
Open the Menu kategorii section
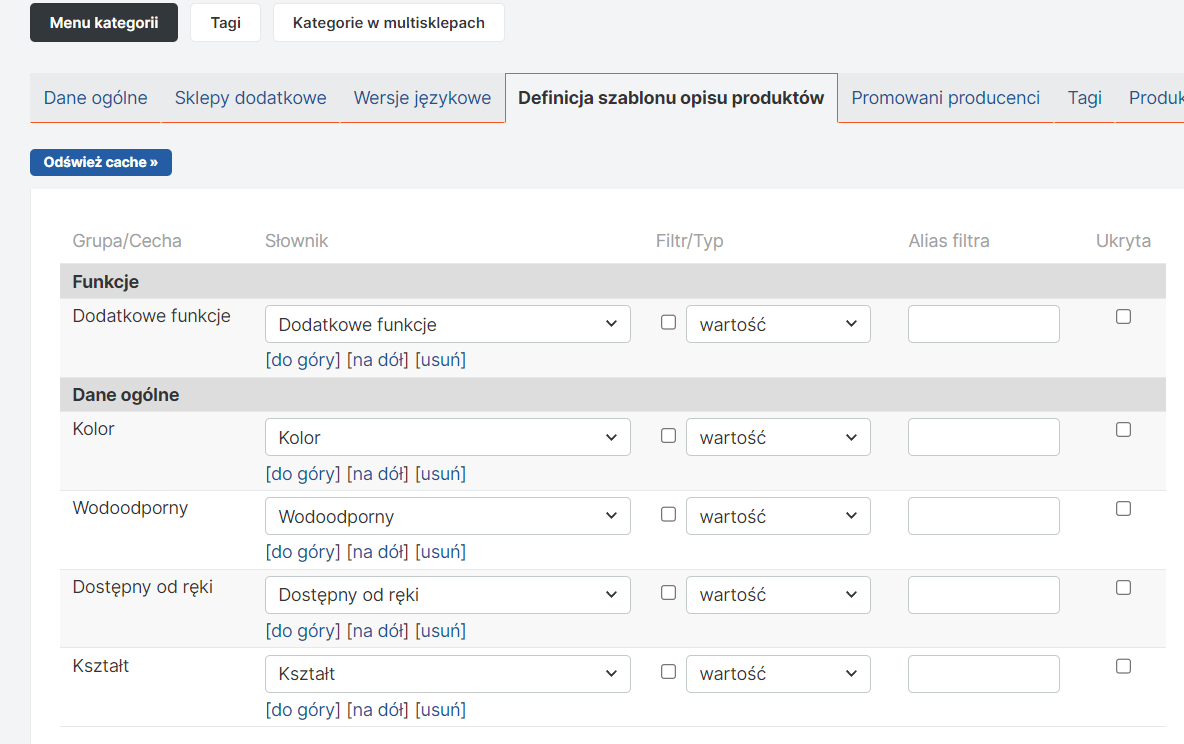pos(104,23)
